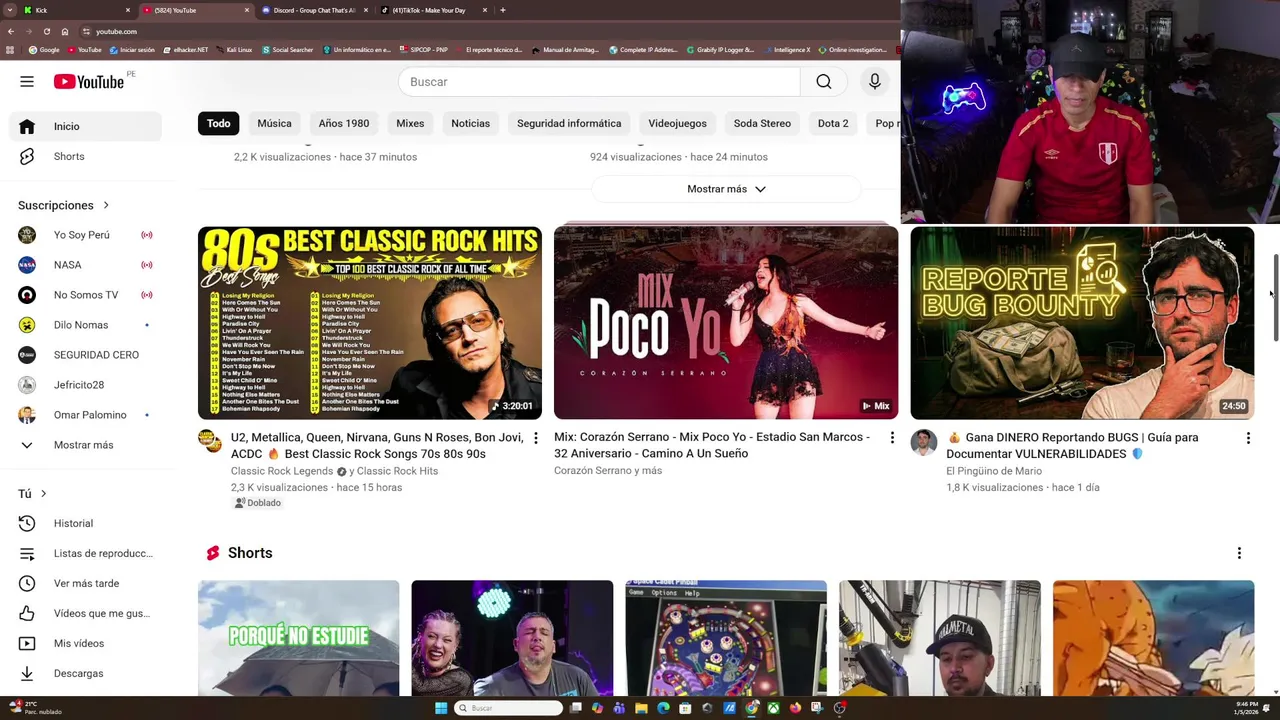Select the Música filter chip
This screenshot has height=720, width=1280.
click(274, 123)
